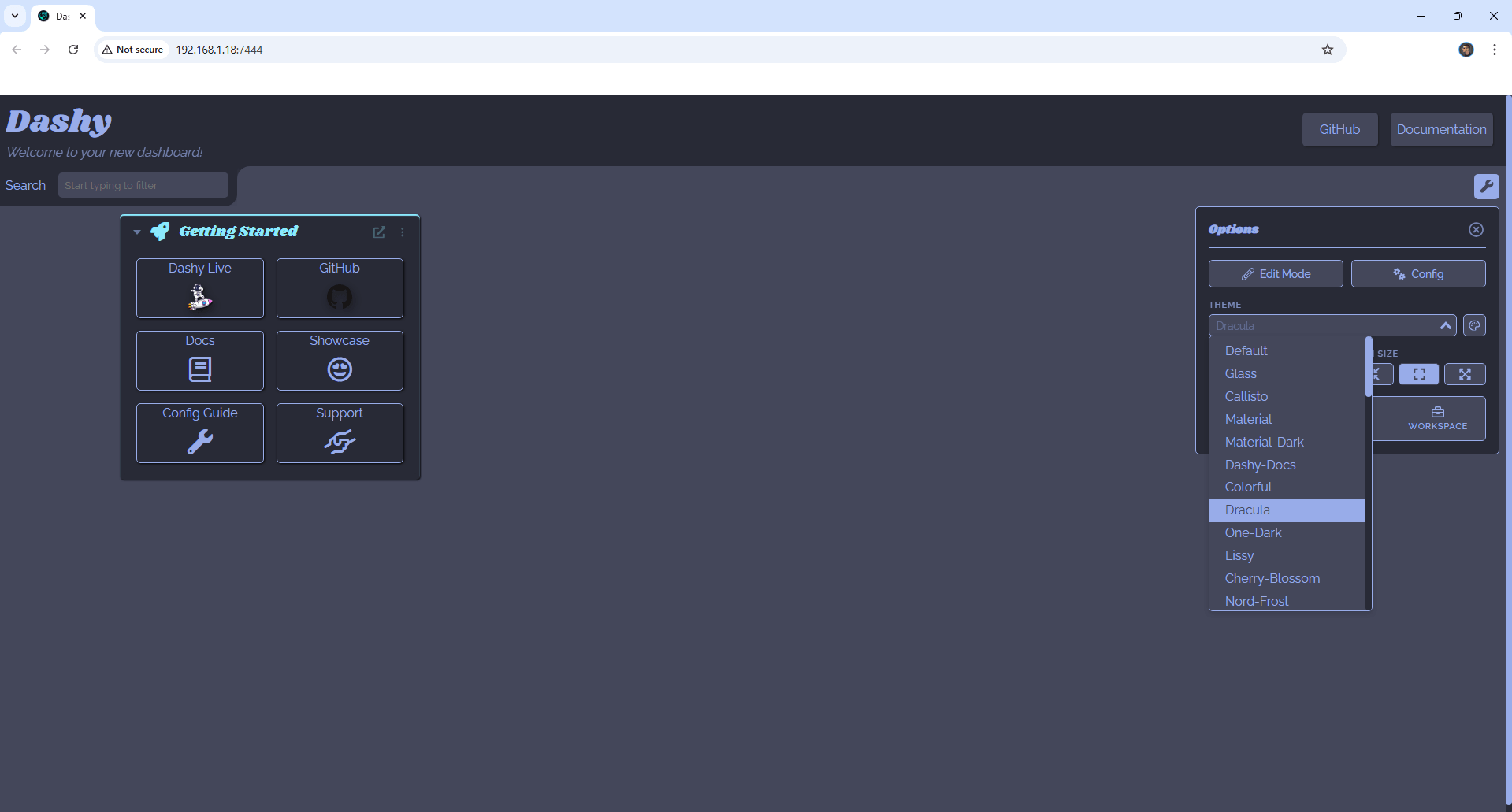Collapse the theme dropdown arrow
The image size is (1512, 812).
point(1445,325)
